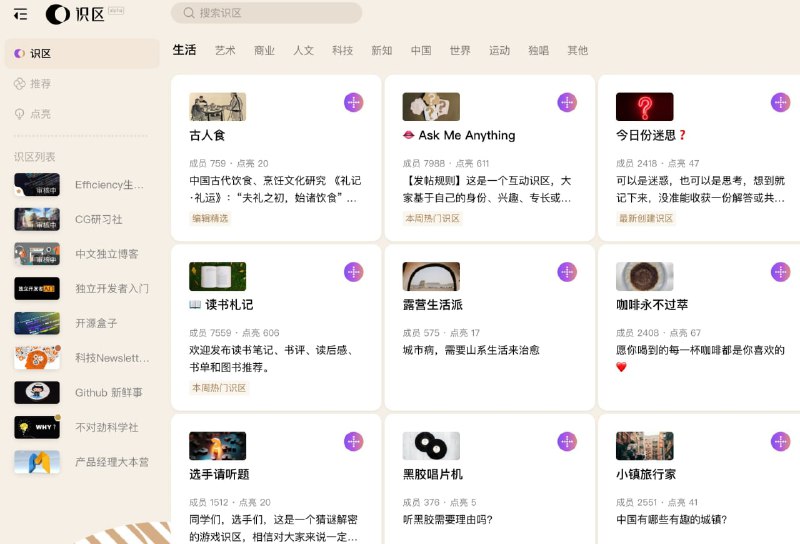Open 科技Newslett... in the 识区列表
This screenshot has height=544, width=800.
tap(82, 358)
